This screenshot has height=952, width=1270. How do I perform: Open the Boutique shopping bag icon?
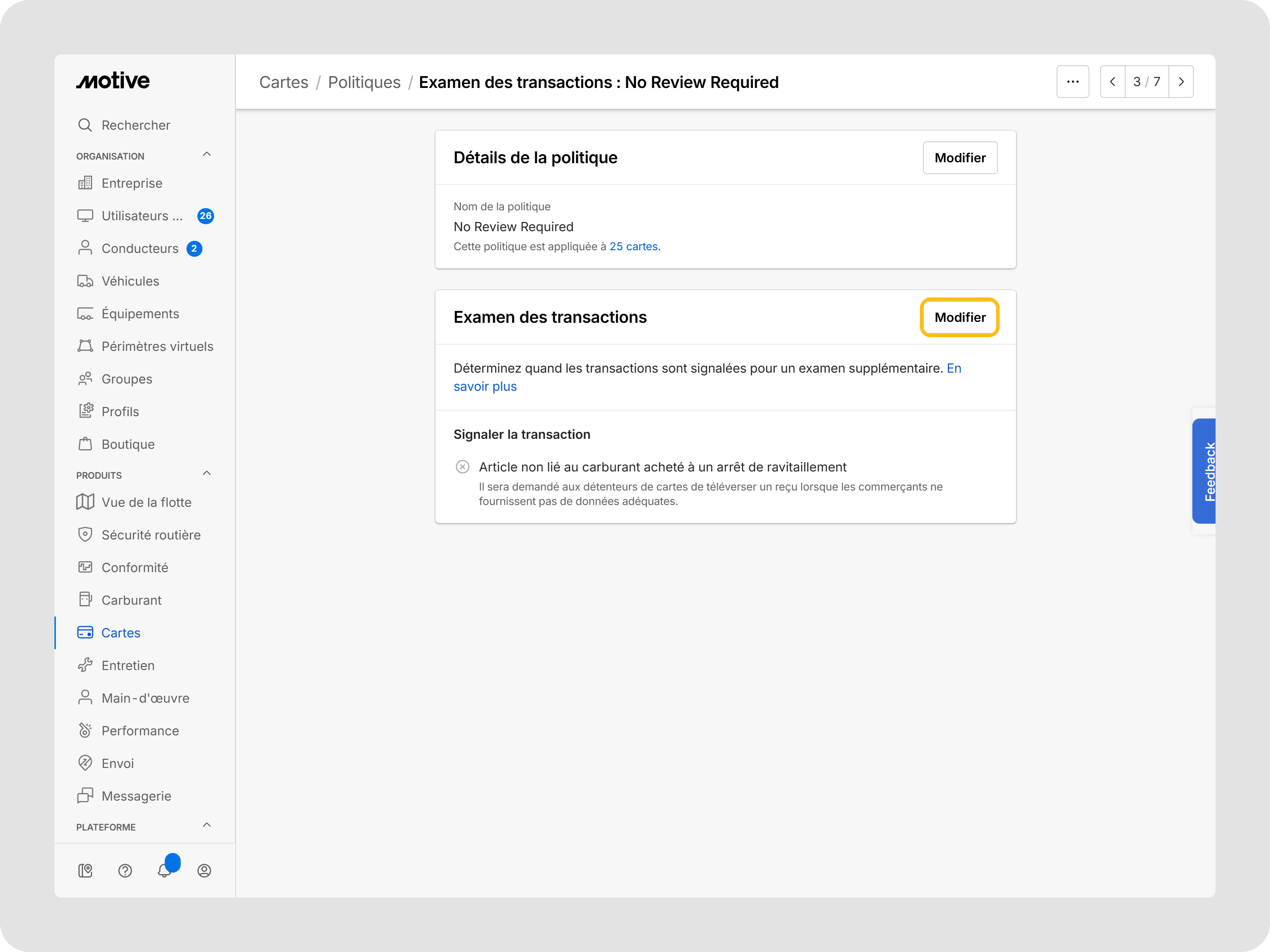(85, 444)
